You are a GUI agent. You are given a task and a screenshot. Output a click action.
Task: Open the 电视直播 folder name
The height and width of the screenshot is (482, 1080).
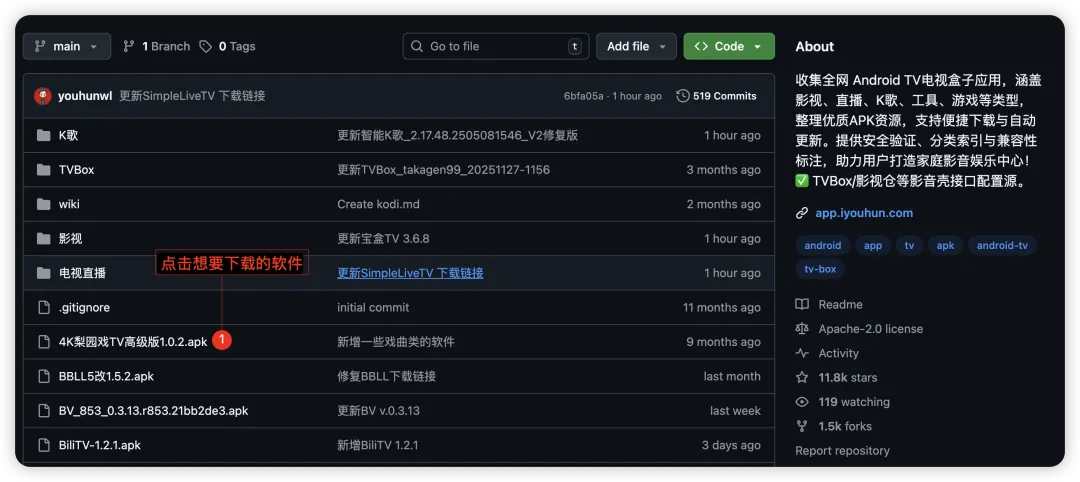click(83, 273)
